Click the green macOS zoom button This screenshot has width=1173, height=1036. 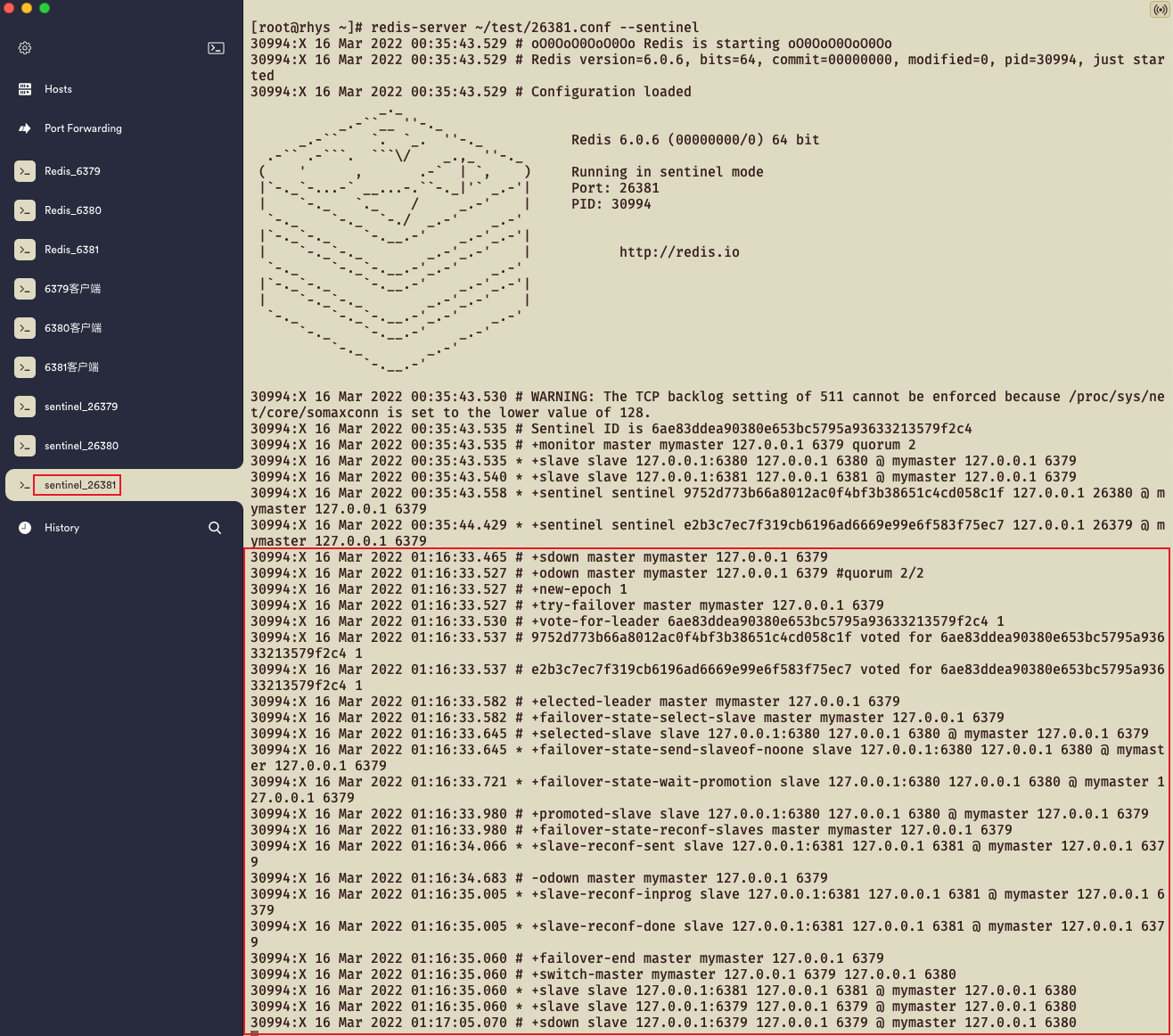(x=45, y=8)
